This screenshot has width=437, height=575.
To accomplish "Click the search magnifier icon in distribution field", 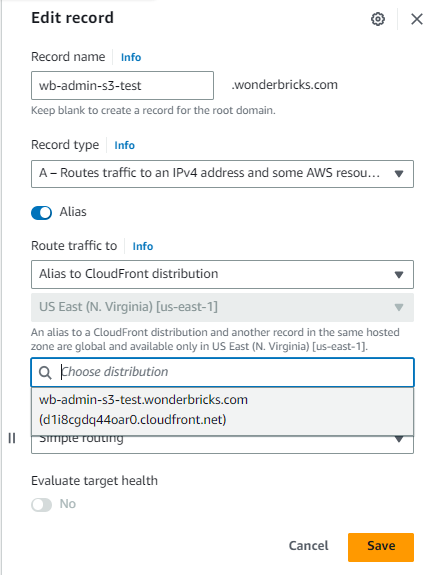I will click(45, 373).
